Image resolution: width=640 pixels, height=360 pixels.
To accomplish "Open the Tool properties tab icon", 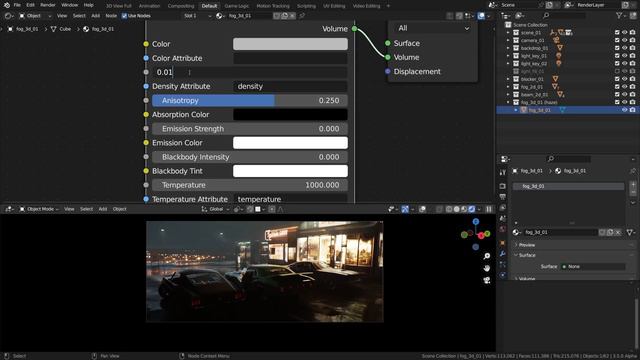I will pos(503,173).
